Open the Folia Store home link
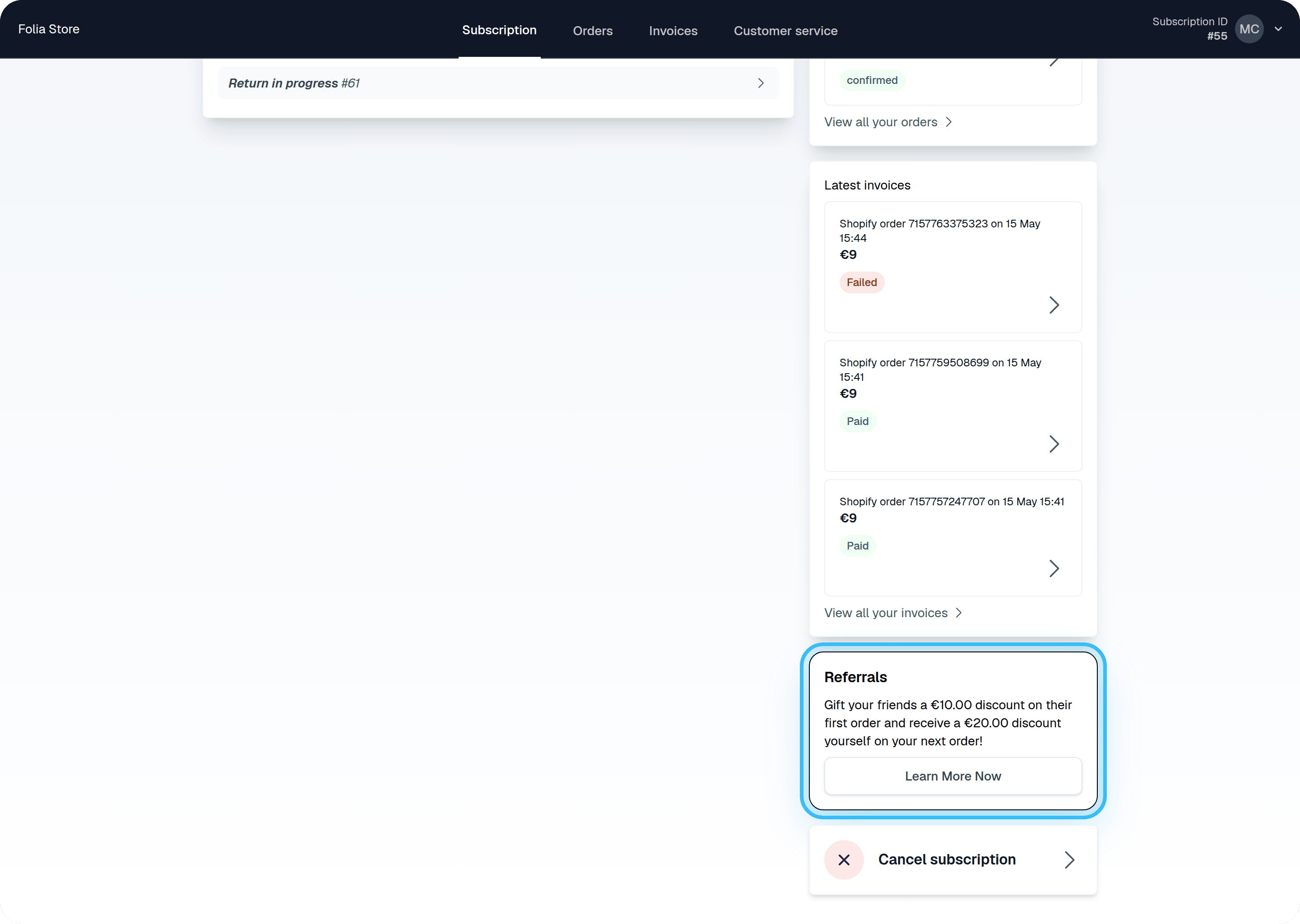 tap(49, 29)
